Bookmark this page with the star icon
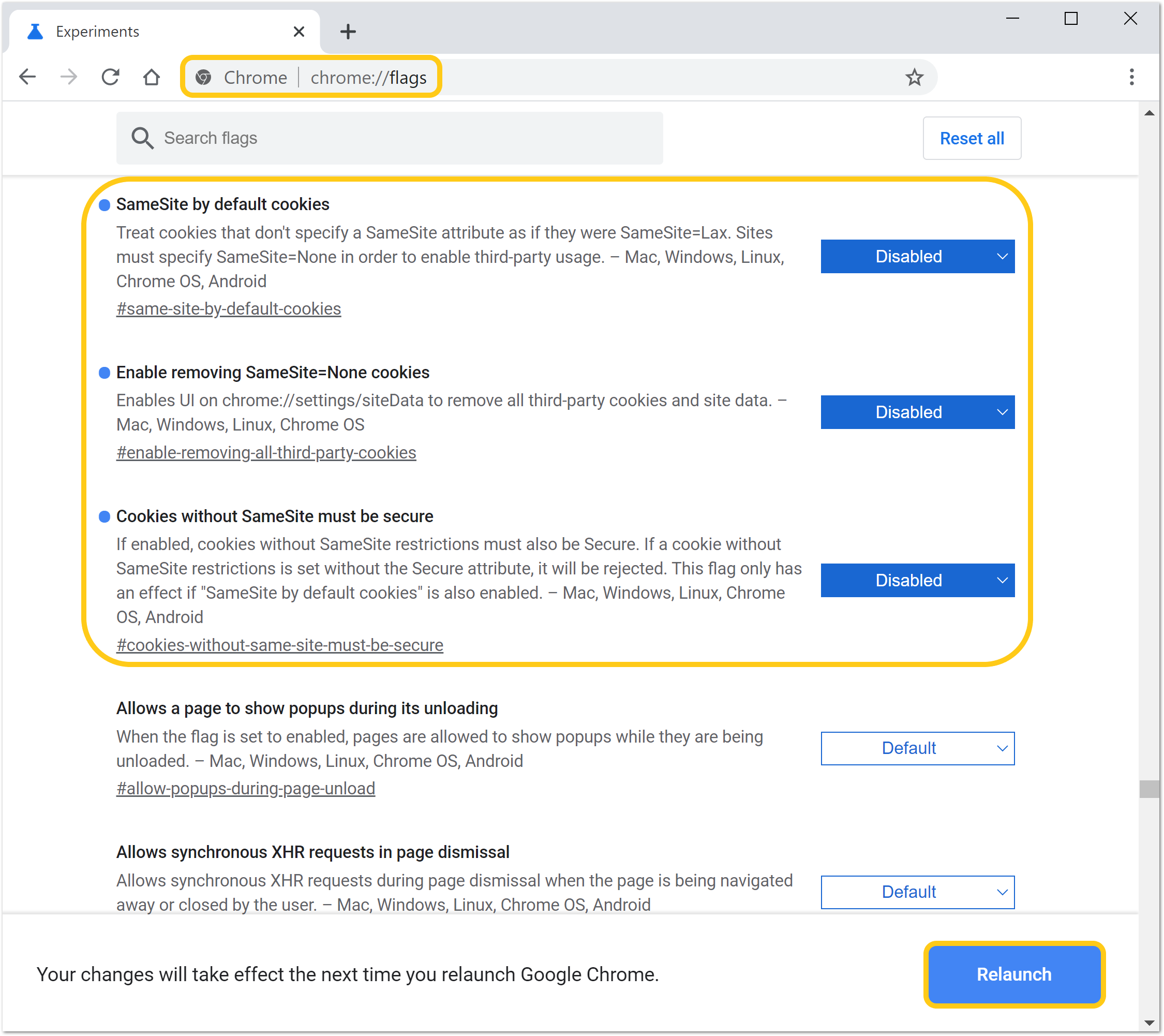This screenshot has height=1036, width=1164. tap(914, 77)
